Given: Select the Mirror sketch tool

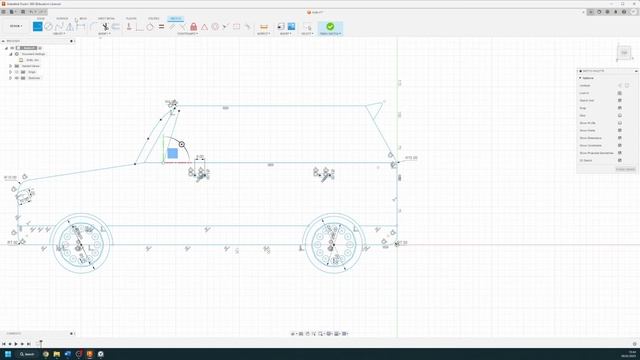Looking at the screenshot, I should (x=70, y=27).
